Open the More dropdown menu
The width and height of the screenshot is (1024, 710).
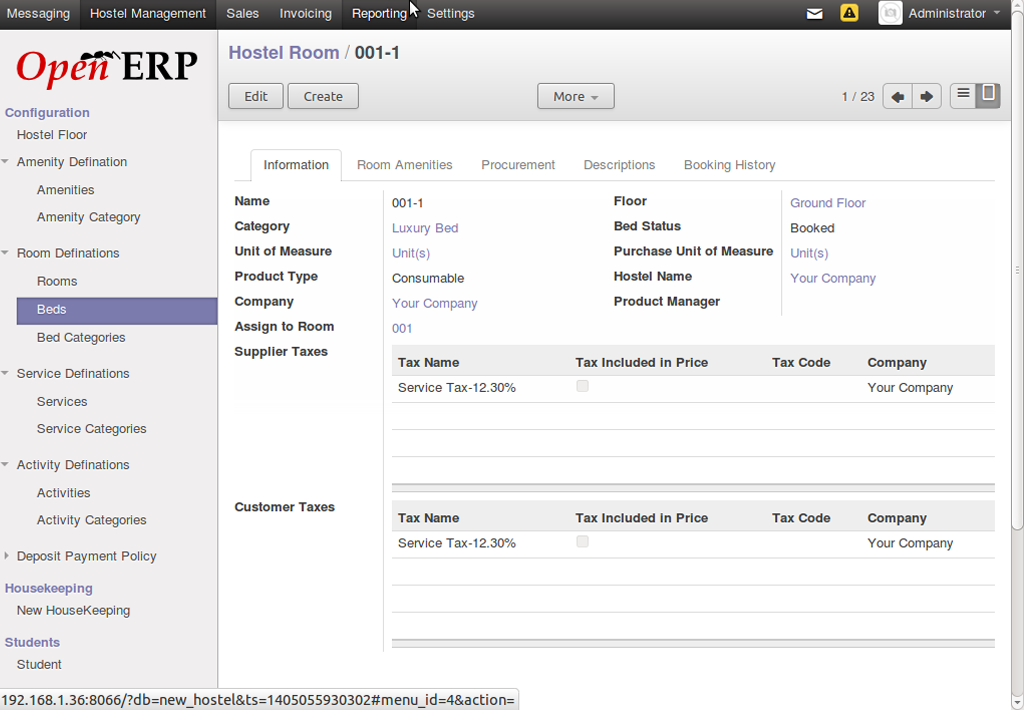[x=575, y=97]
